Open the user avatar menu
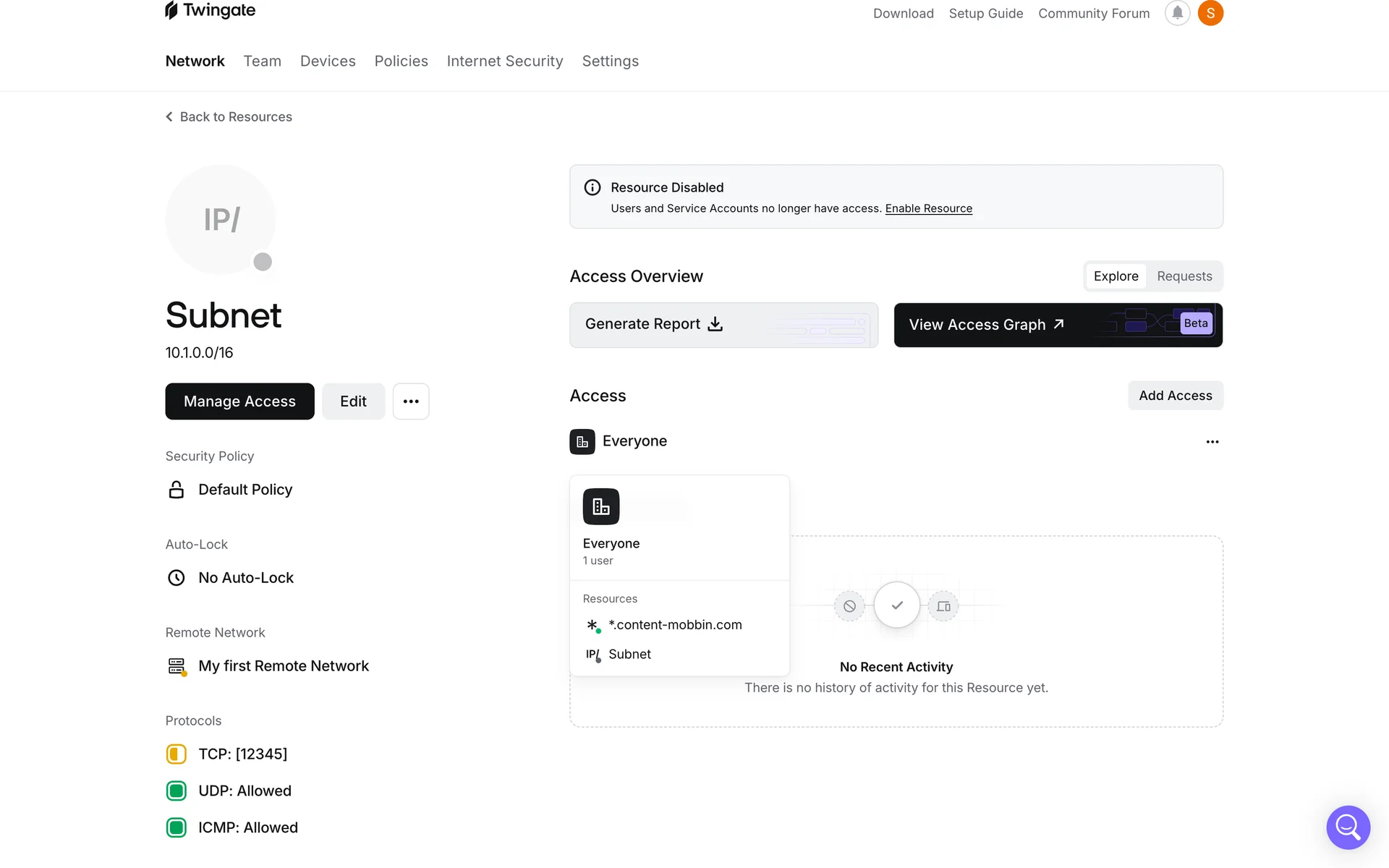1389x868 pixels. [1210, 13]
